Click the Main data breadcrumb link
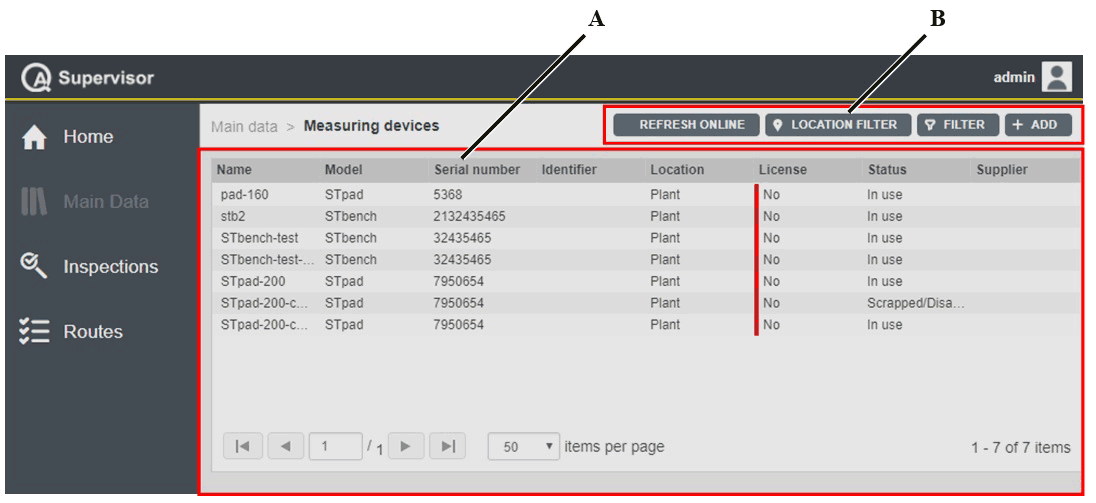 tap(244, 127)
